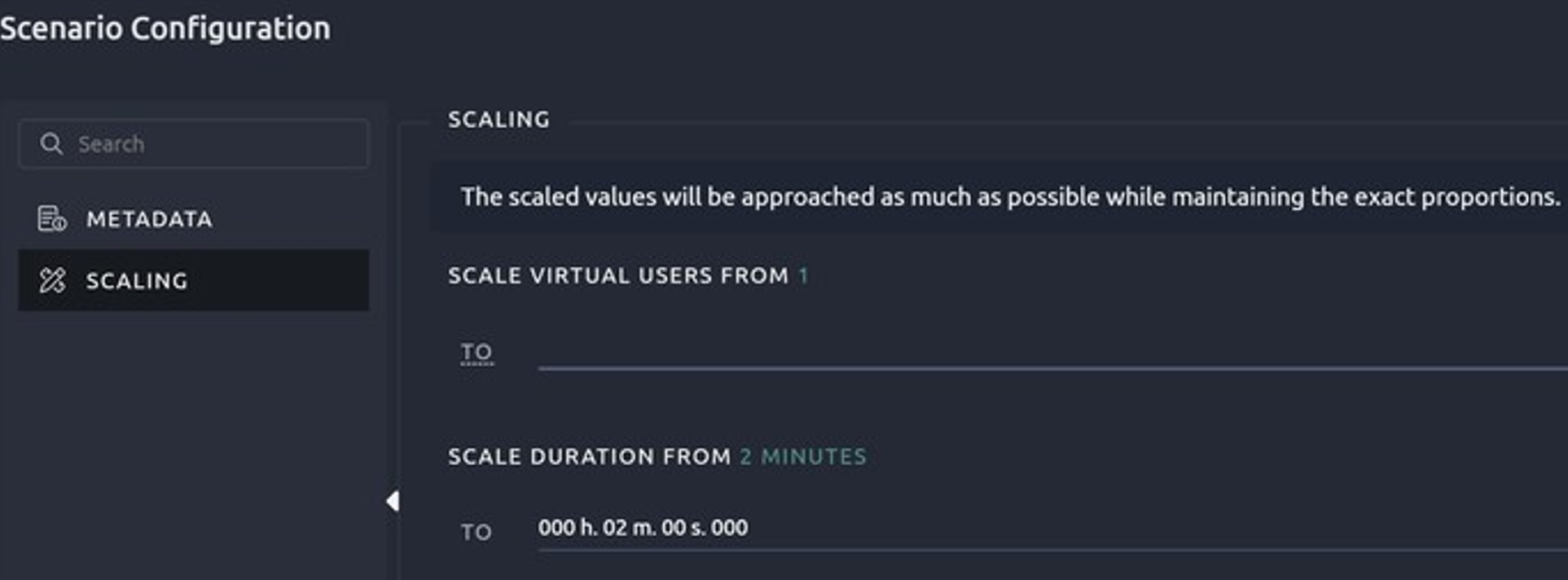The image size is (1568, 580).
Task: Click the "Scale Virtual Users From" label
Action: [x=618, y=276]
